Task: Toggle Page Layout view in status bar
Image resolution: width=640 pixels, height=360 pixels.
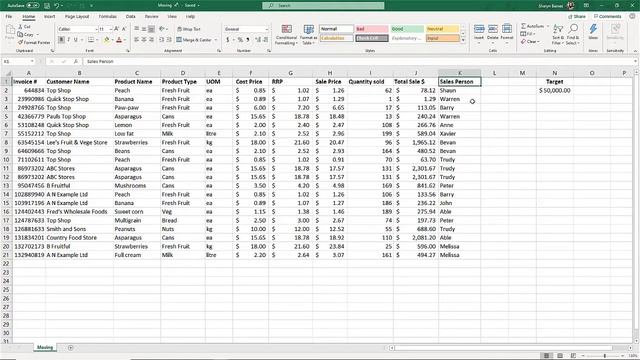Action: [x=560, y=356]
